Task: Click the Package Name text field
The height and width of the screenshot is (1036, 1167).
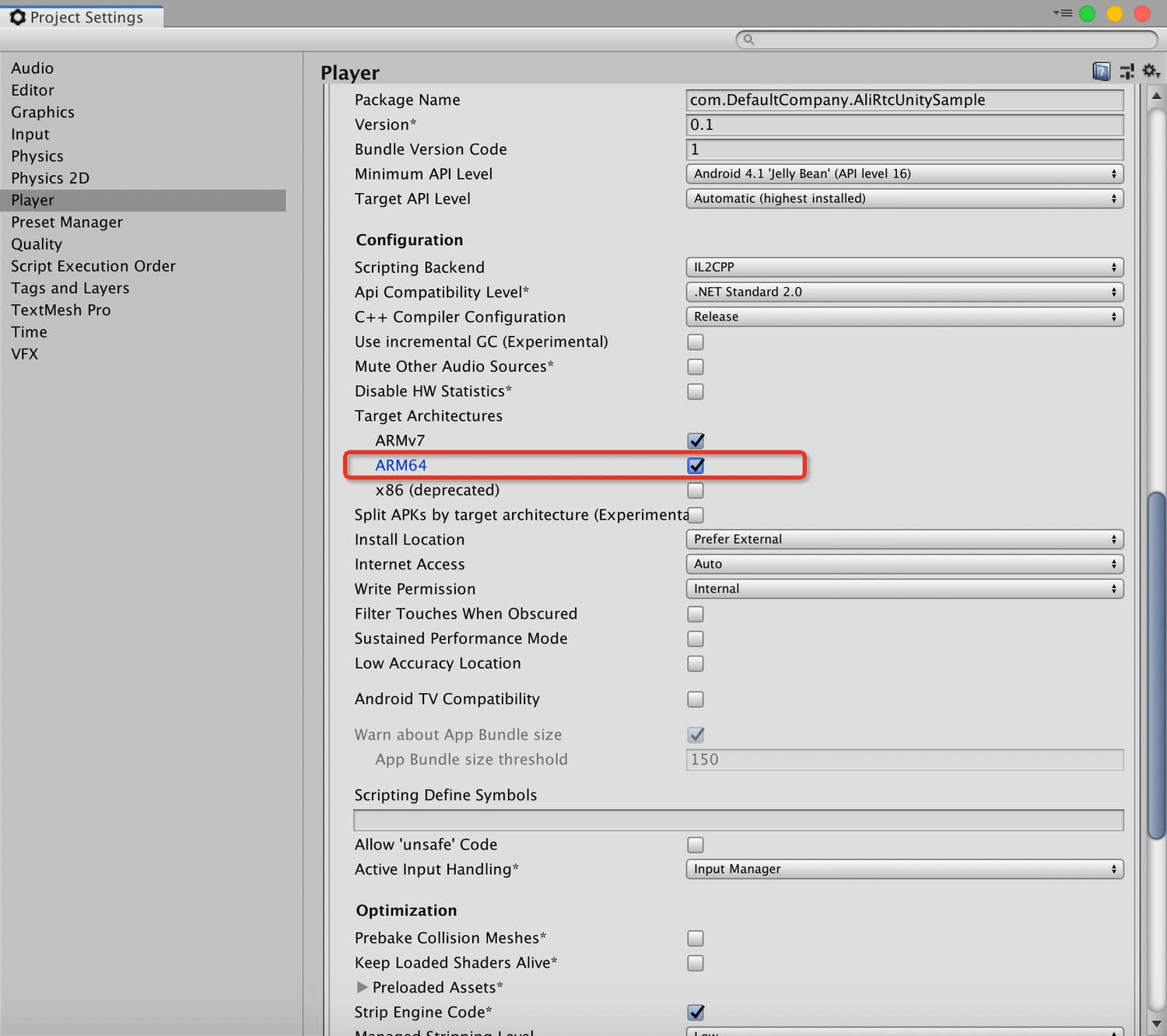Action: (x=905, y=100)
